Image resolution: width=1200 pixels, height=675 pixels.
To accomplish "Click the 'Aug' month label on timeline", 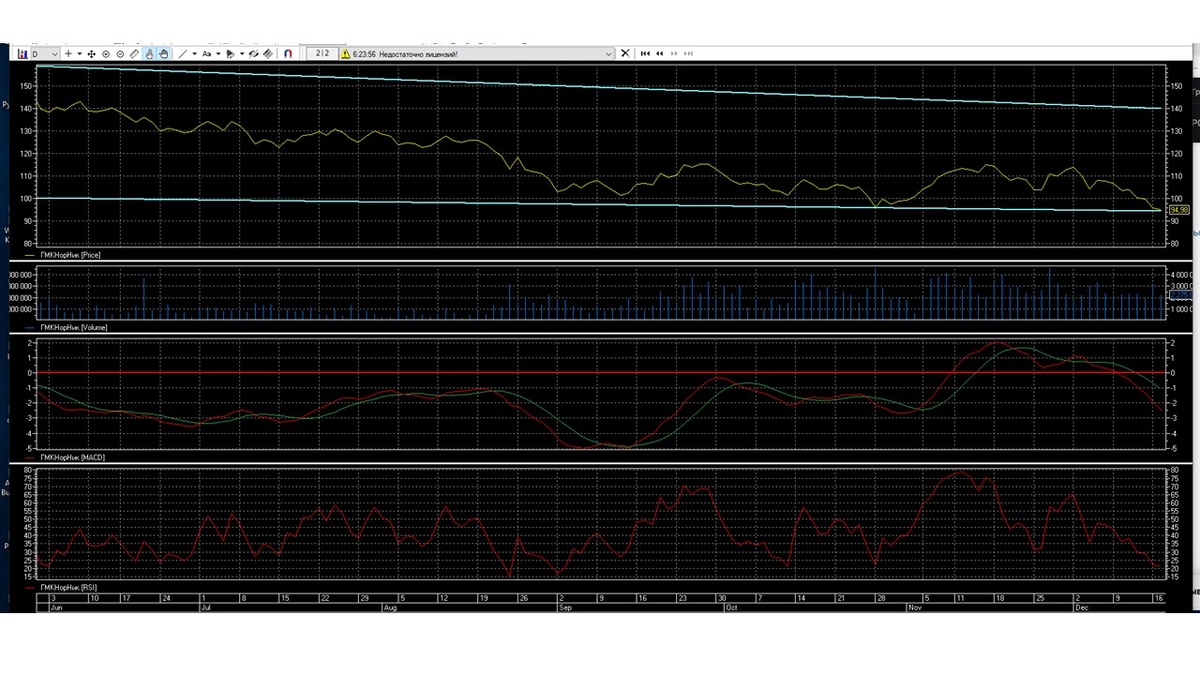I will point(390,607).
